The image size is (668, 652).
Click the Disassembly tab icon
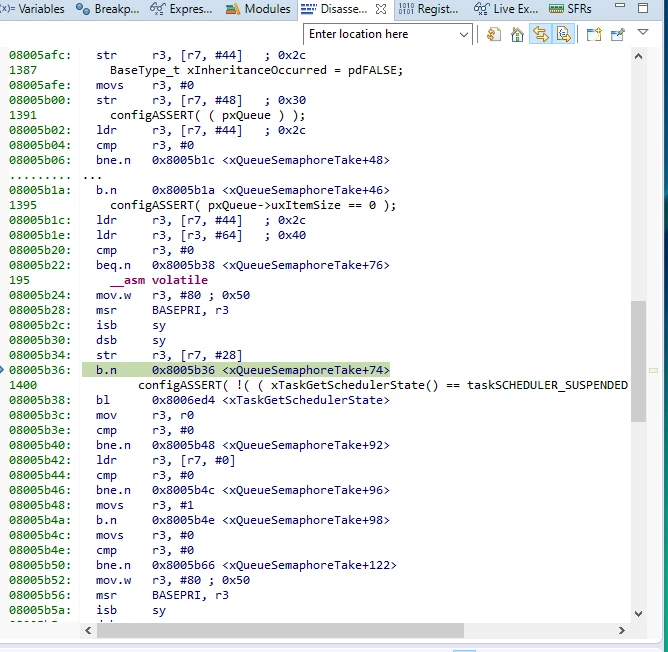point(308,9)
